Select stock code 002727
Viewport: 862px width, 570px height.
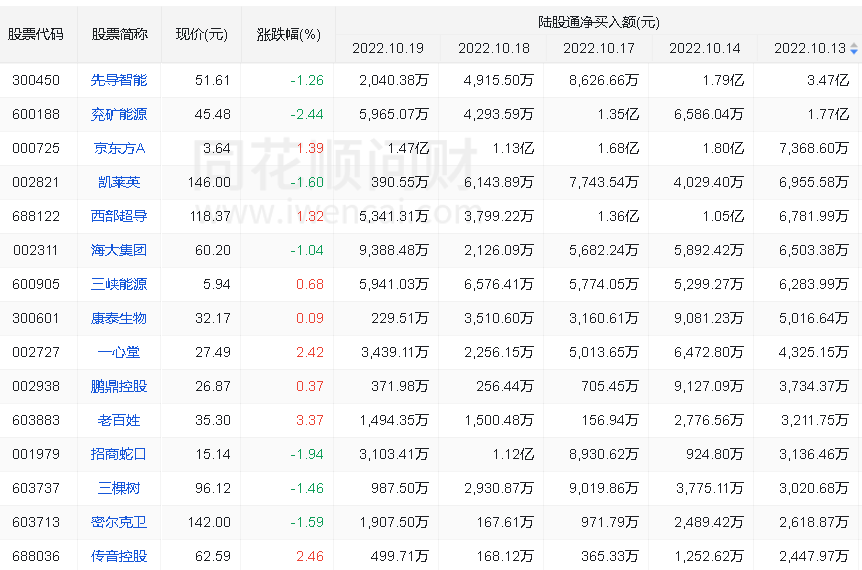tap(36, 352)
